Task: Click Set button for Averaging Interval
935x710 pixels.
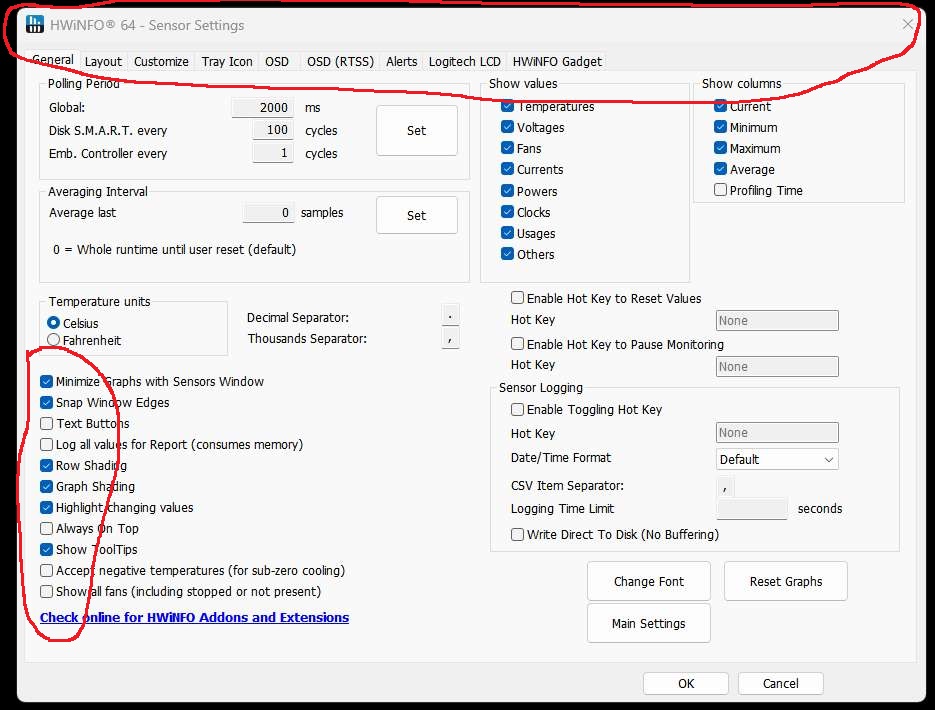Action: [417, 215]
